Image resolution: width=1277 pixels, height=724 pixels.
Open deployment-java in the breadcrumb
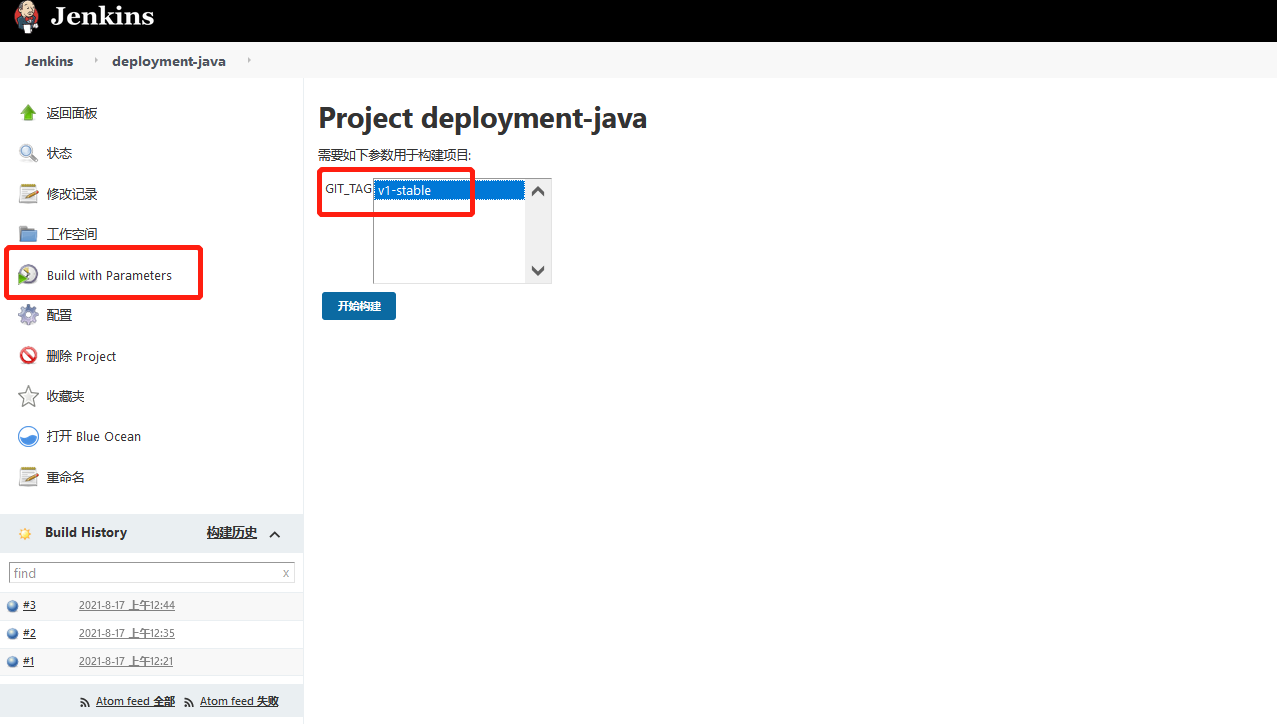[x=169, y=61]
